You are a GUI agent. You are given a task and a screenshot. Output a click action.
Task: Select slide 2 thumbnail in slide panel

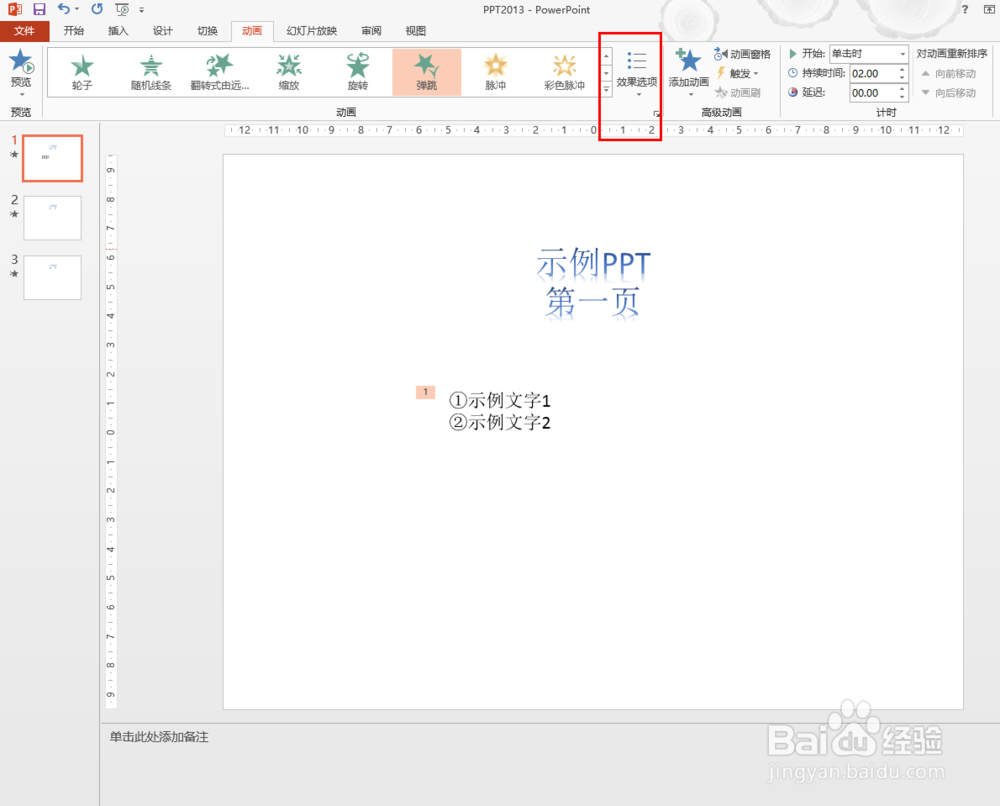[52, 218]
